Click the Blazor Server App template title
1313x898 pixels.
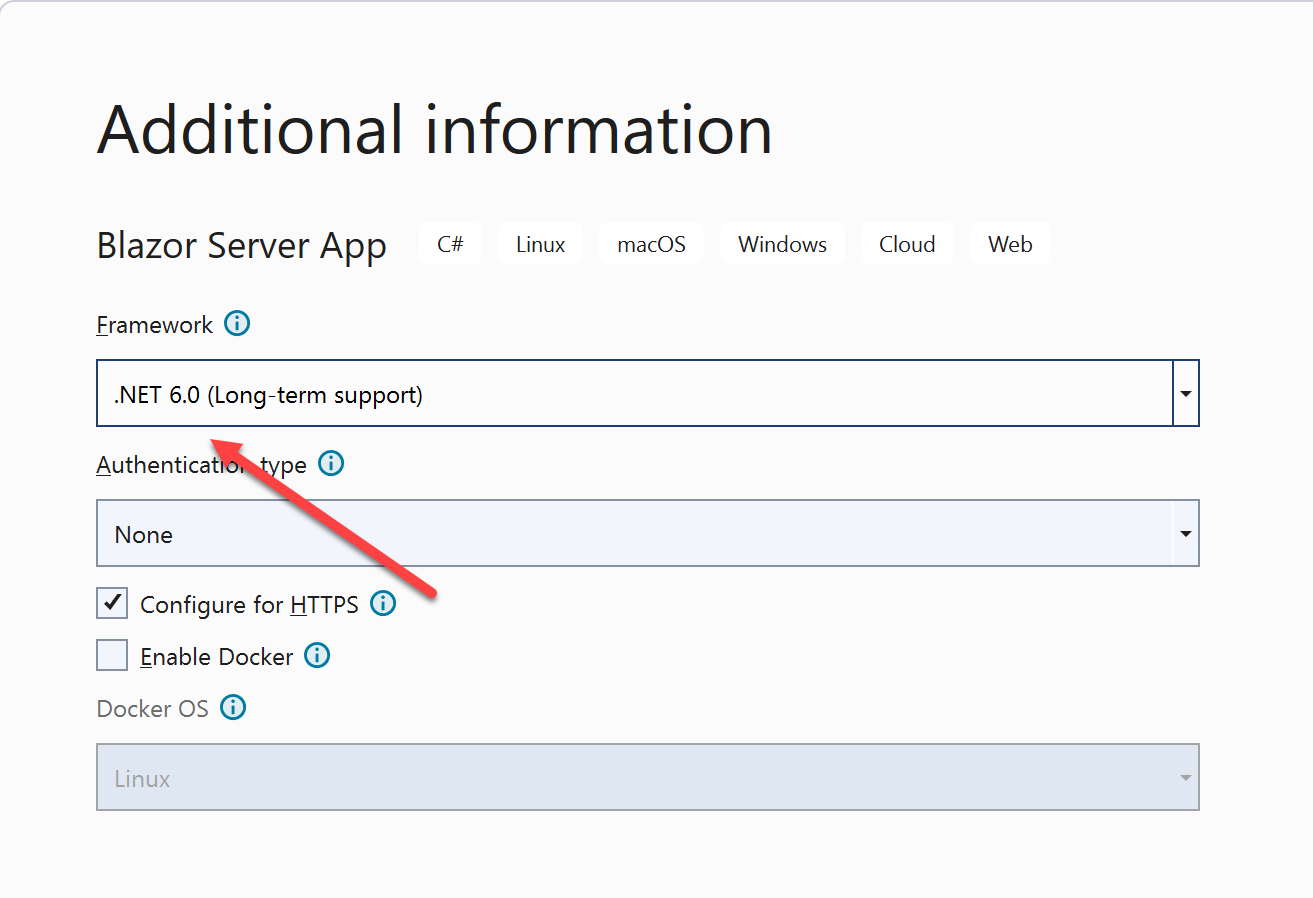(x=241, y=246)
